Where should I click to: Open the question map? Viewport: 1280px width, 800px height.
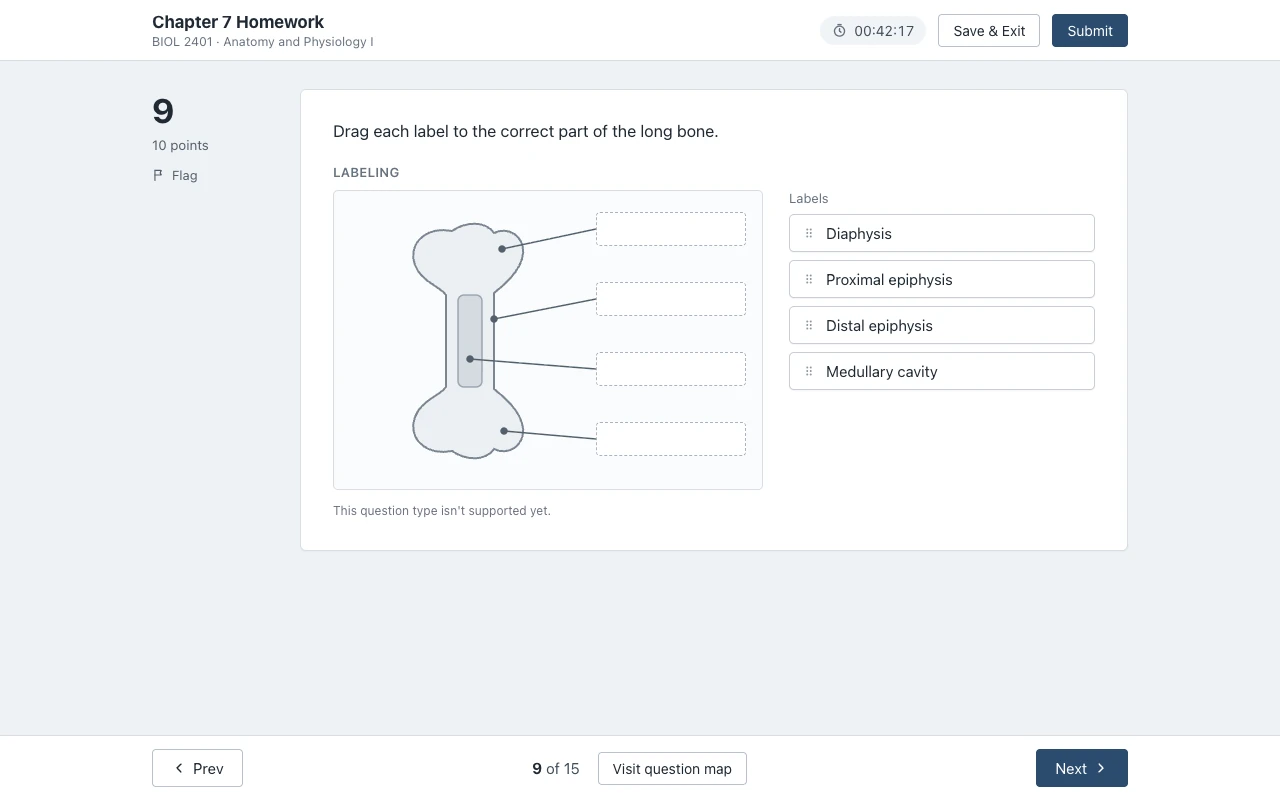pos(672,768)
